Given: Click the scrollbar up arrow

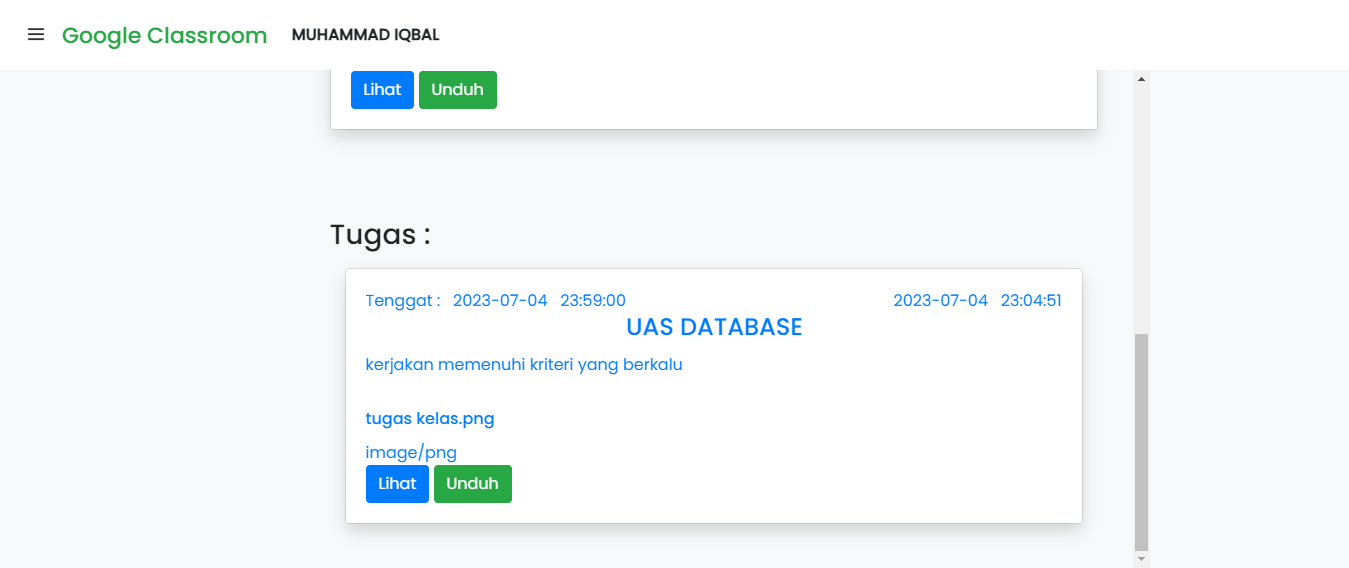Looking at the screenshot, I should (1141, 78).
